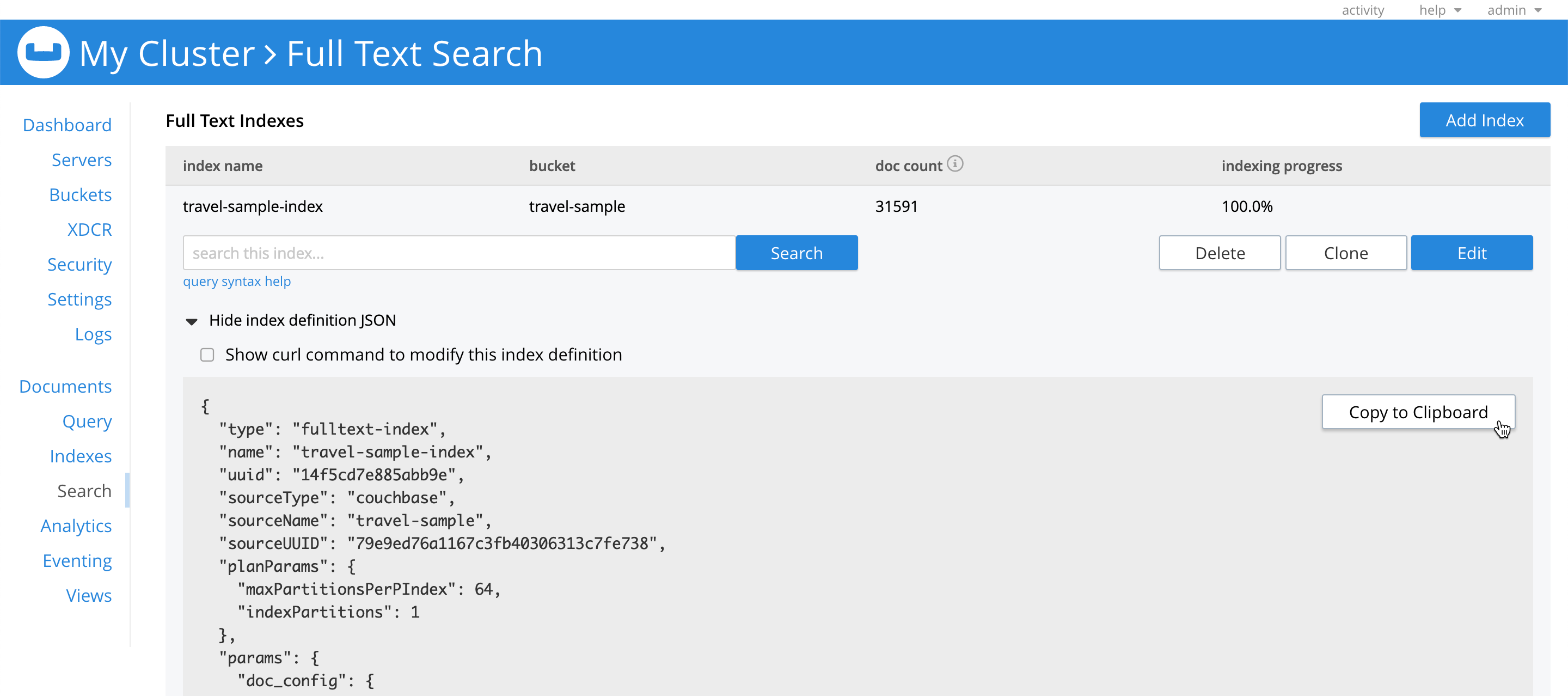Click the Add Index button
1568x696 pixels.
[1485, 120]
